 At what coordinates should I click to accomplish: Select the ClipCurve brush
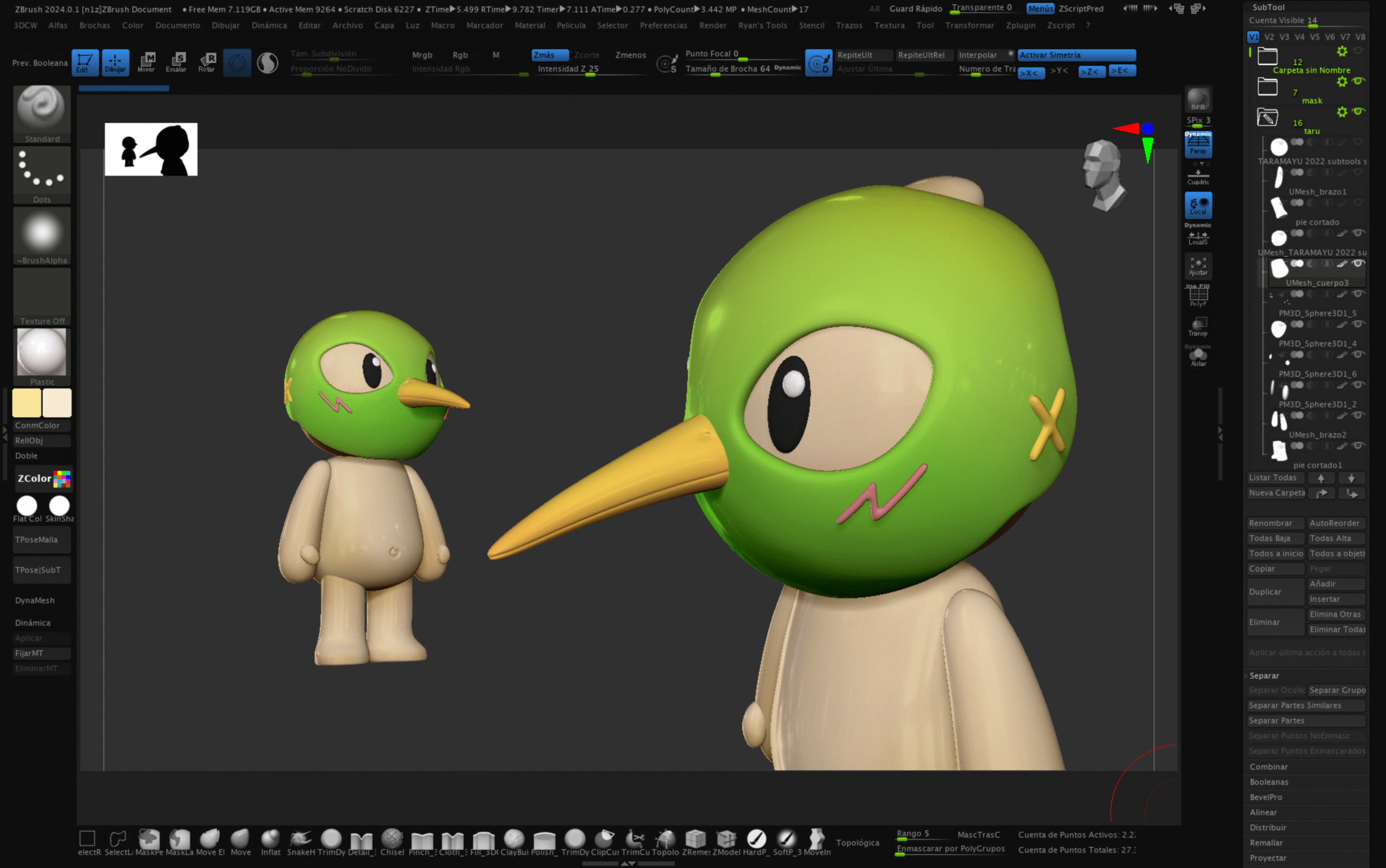pyautogui.click(x=605, y=842)
